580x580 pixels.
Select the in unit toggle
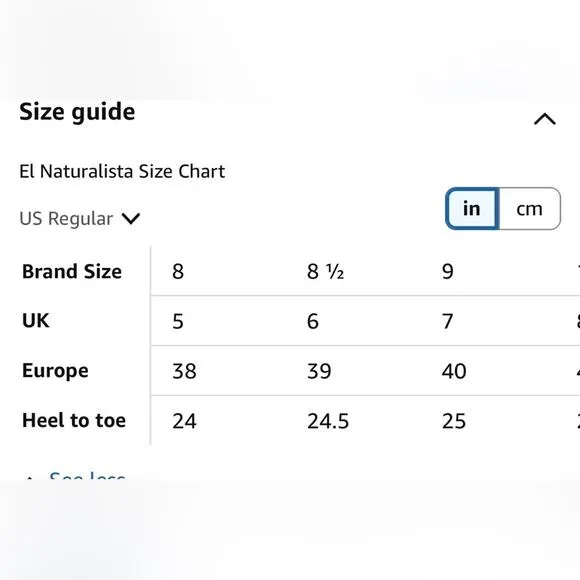pyautogui.click(x=472, y=209)
